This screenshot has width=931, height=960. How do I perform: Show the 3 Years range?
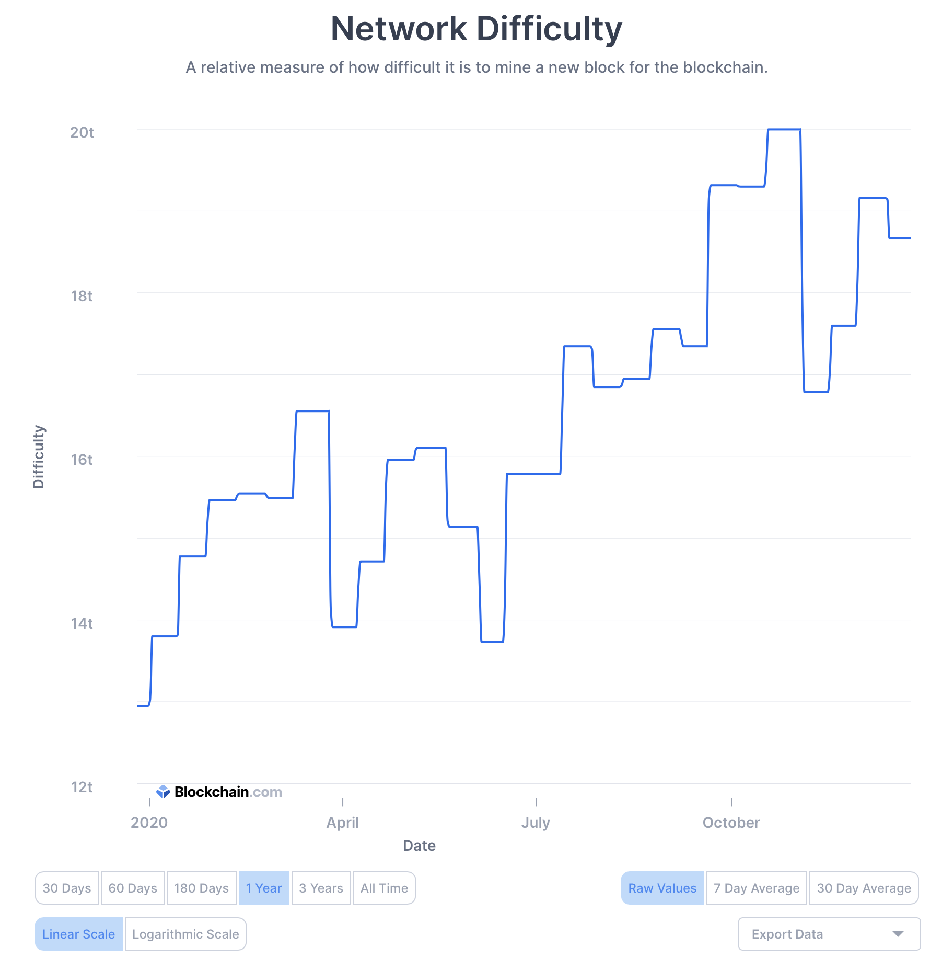coord(321,888)
